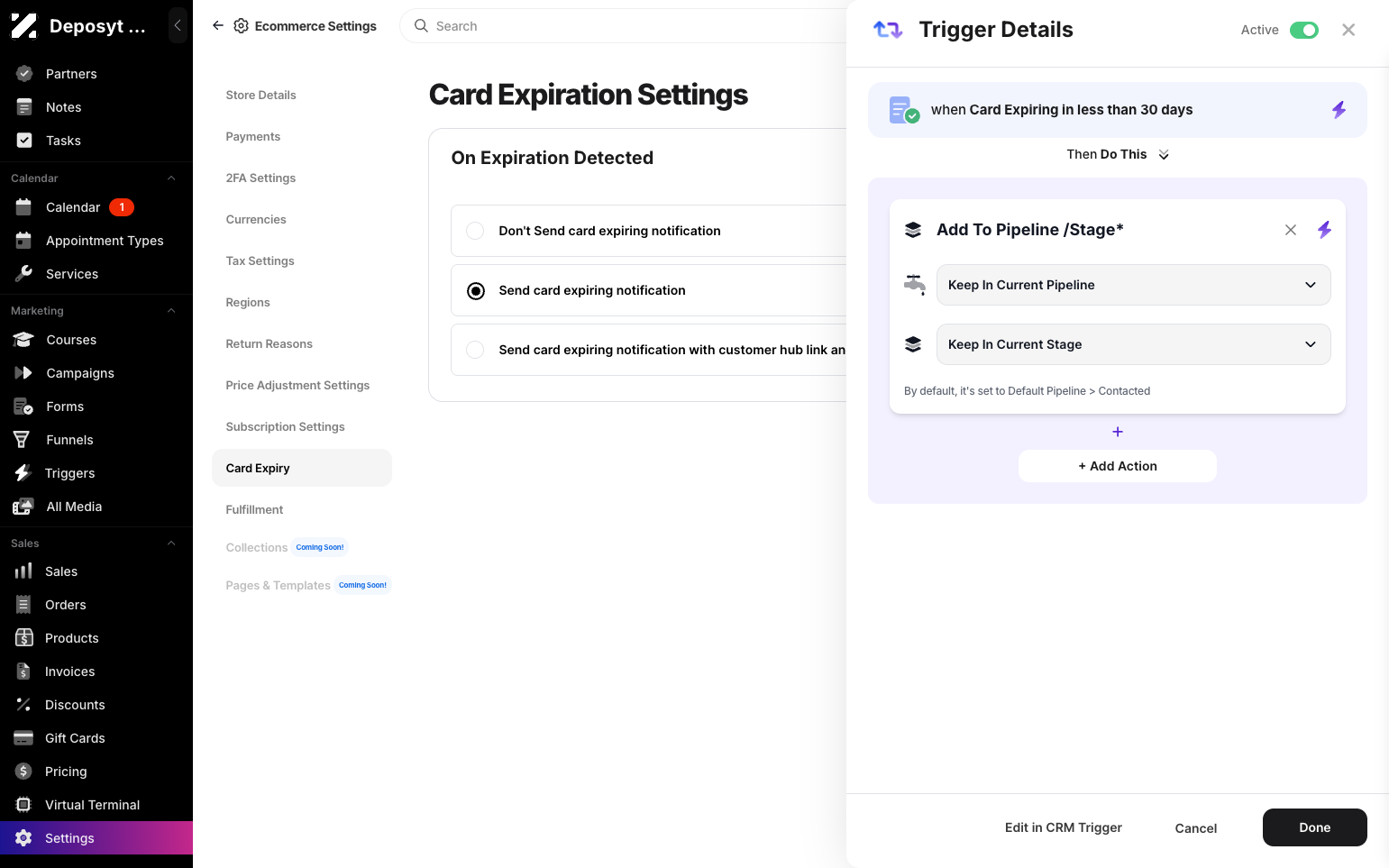The width and height of the screenshot is (1389, 868).
Task: Open the Gift Cards icon
Action: (x=24, y=738)
